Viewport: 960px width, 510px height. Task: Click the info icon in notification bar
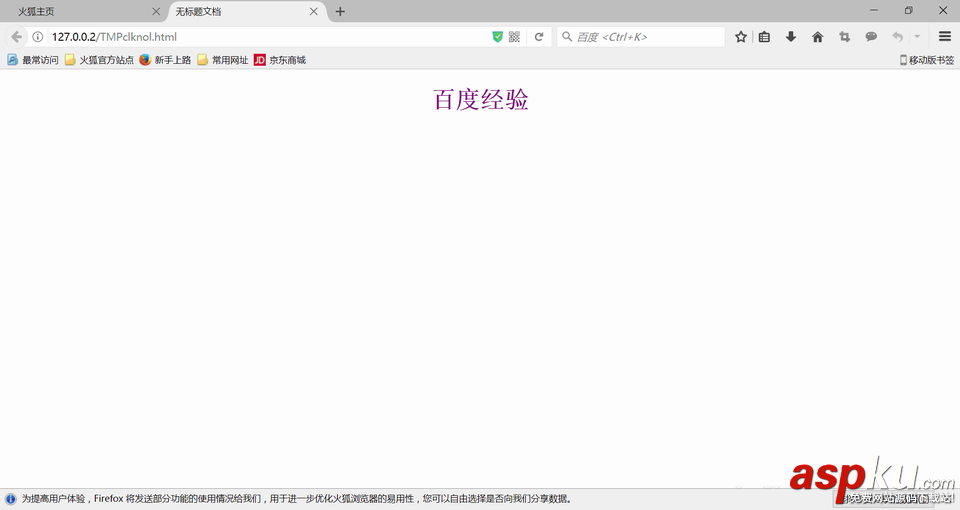pos(10,499)
